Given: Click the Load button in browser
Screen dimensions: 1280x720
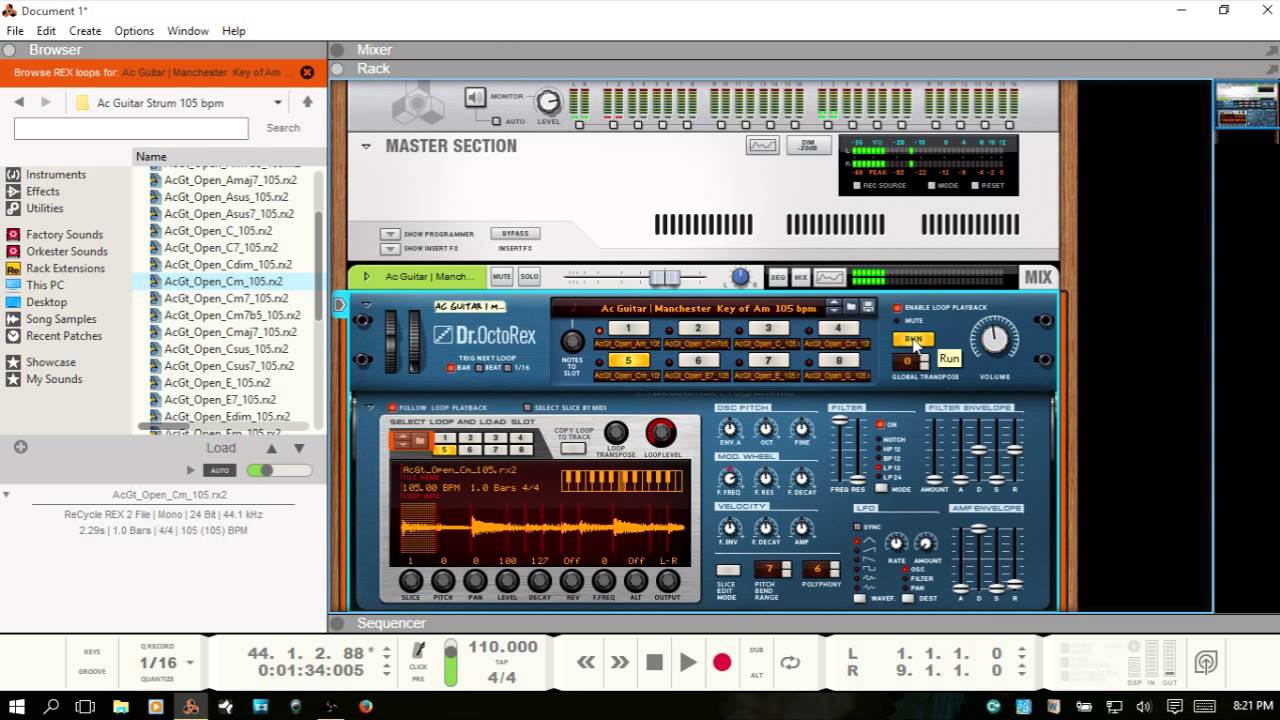Looking at the screenshot, I should click(x=221, y=448).
